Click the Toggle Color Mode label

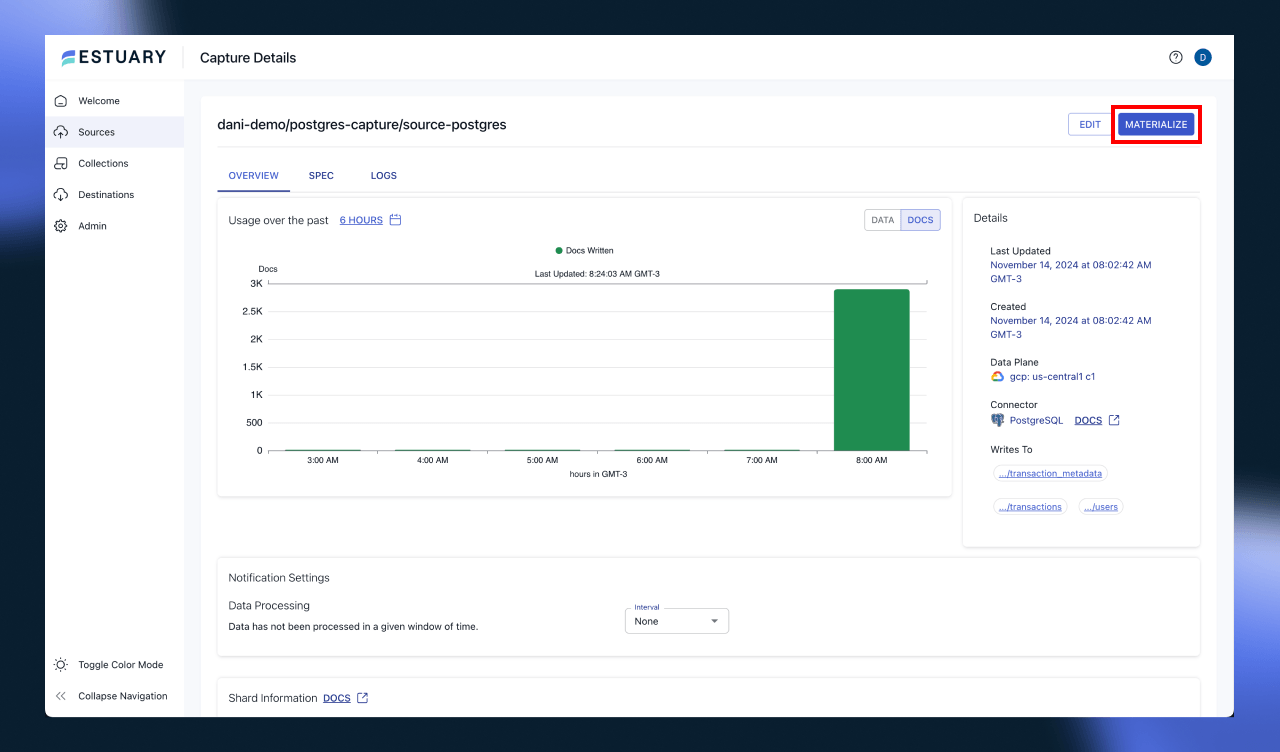tap(121, 665)
